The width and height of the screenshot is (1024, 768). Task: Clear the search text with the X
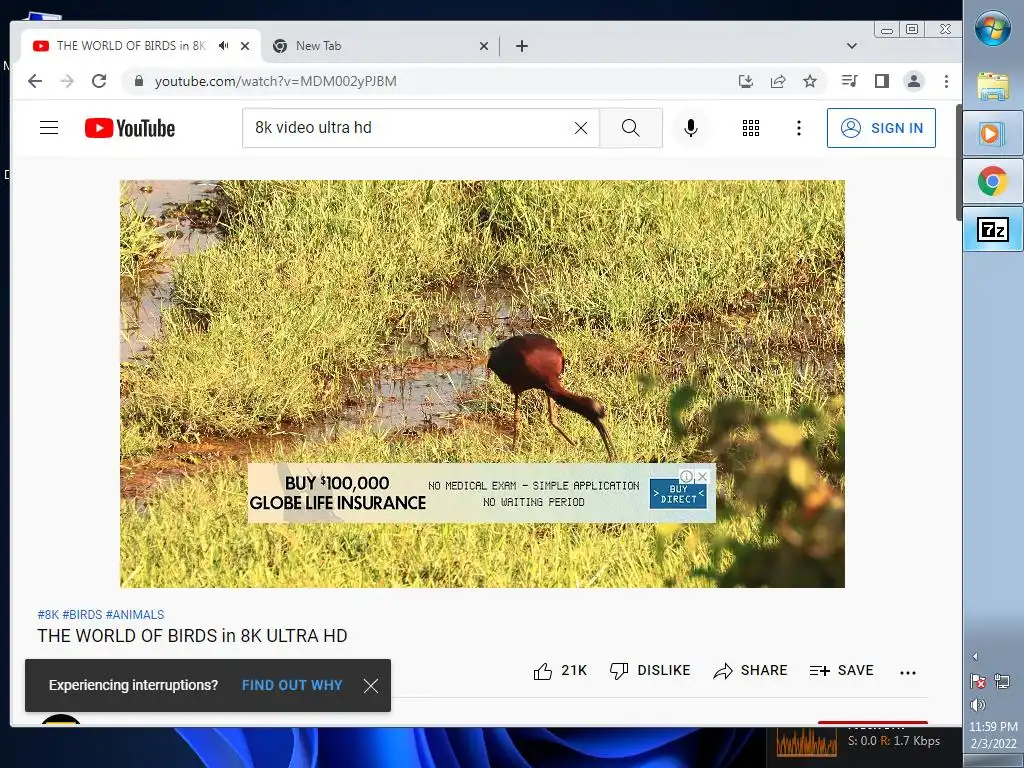(581, 128)
